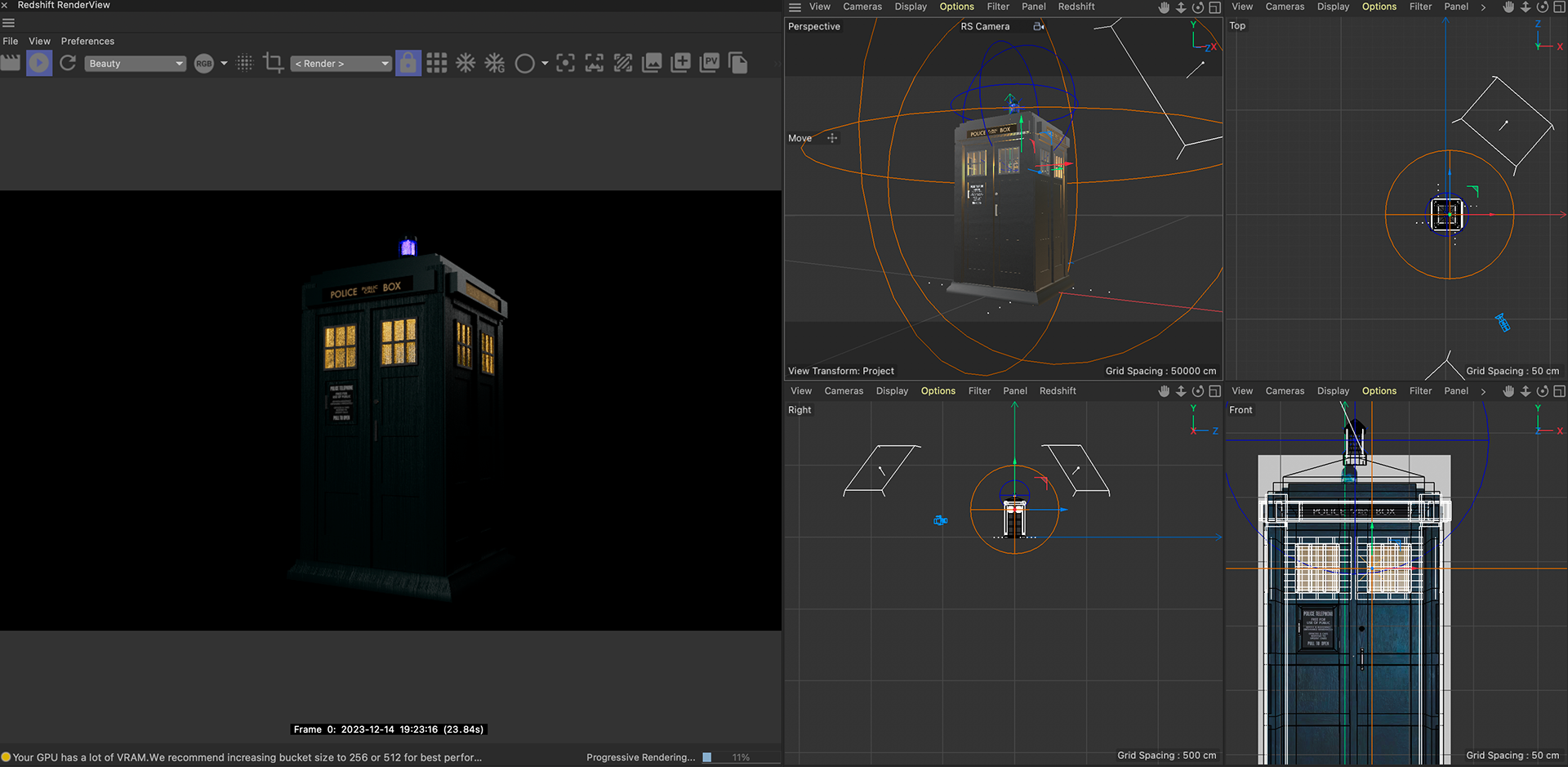The width and height of the screenshot is (1568, 767).
Task: Toggle the IPR play button
Action: [x=39, y=63]
